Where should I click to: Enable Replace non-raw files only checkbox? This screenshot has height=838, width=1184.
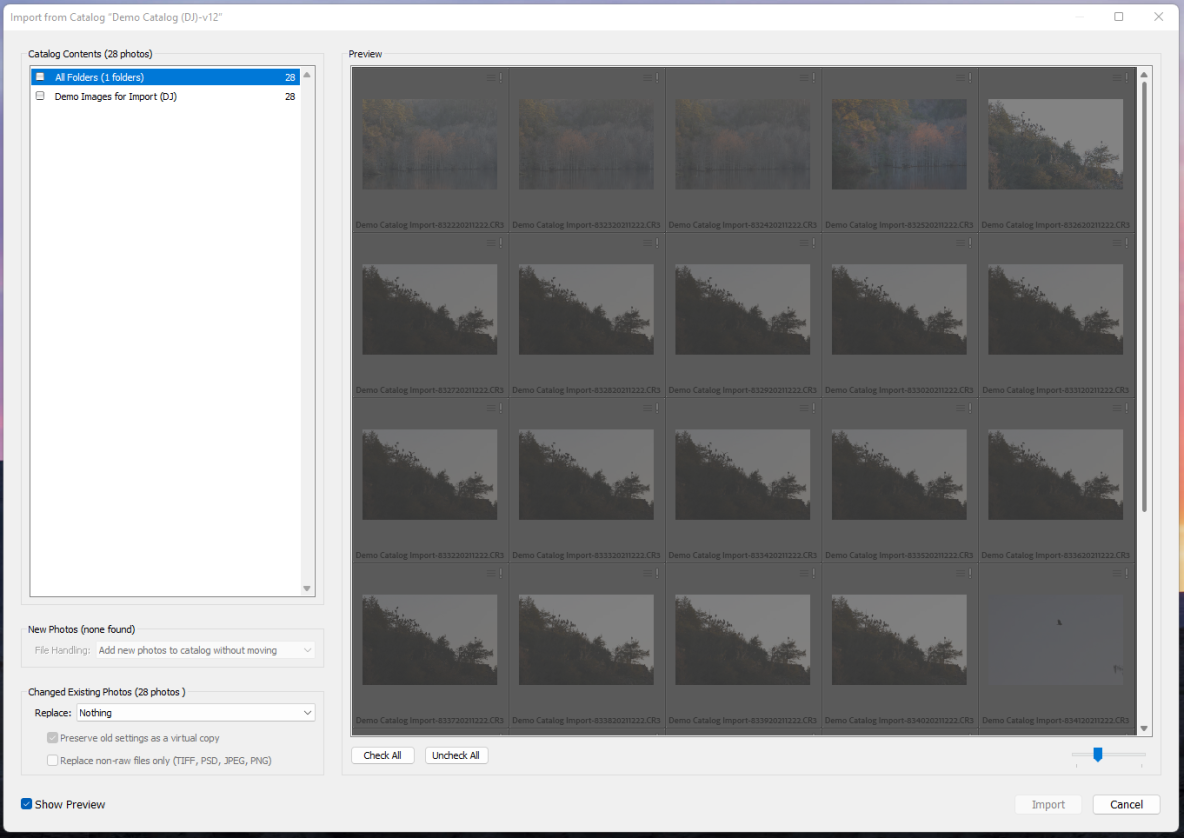52,760
